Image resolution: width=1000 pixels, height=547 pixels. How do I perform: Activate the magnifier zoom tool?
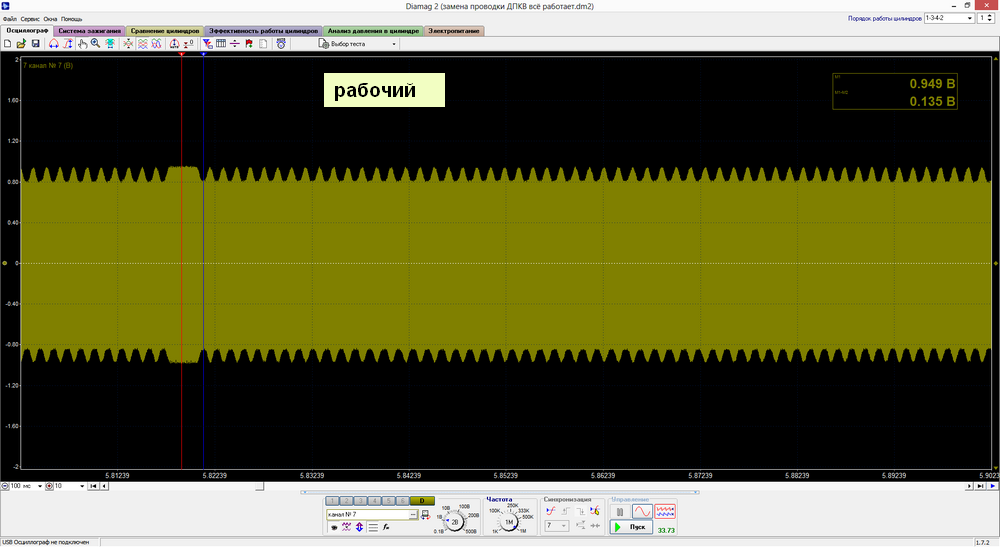96,43
